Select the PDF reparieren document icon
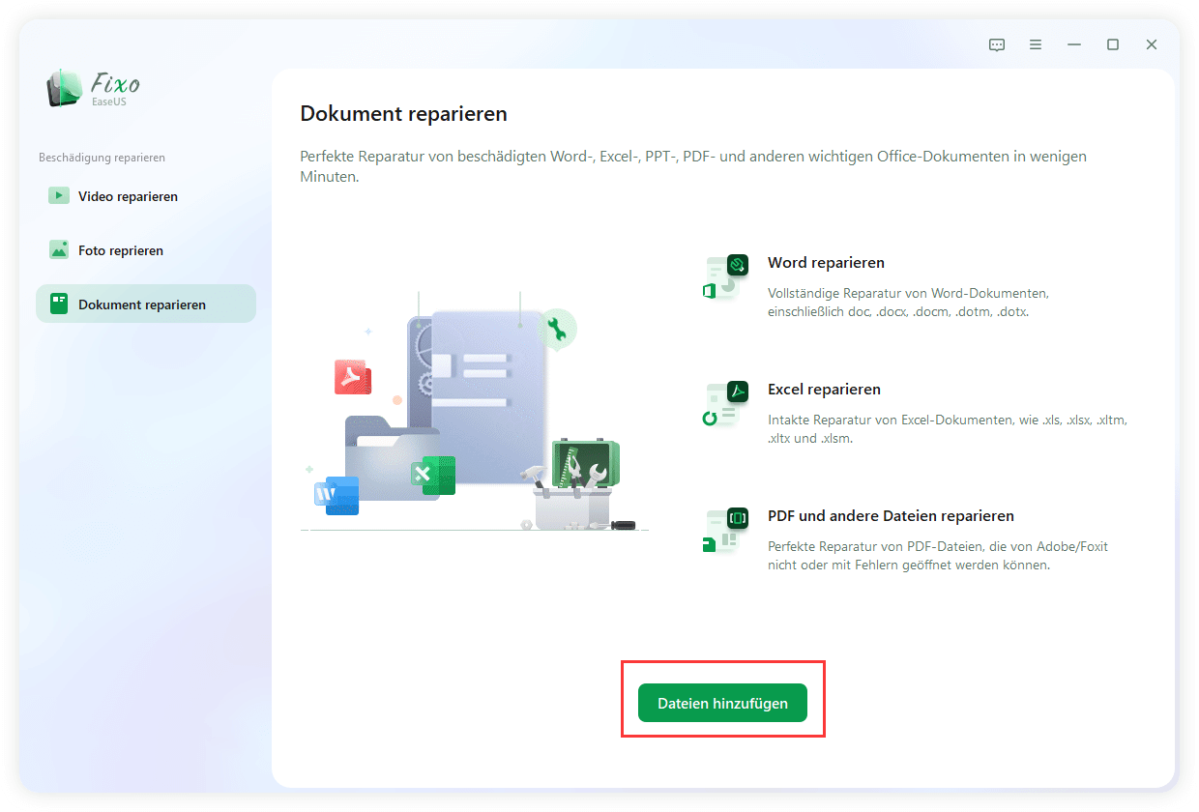The width and height of the screenshot is (1199, 812). [x=724, y=531]
